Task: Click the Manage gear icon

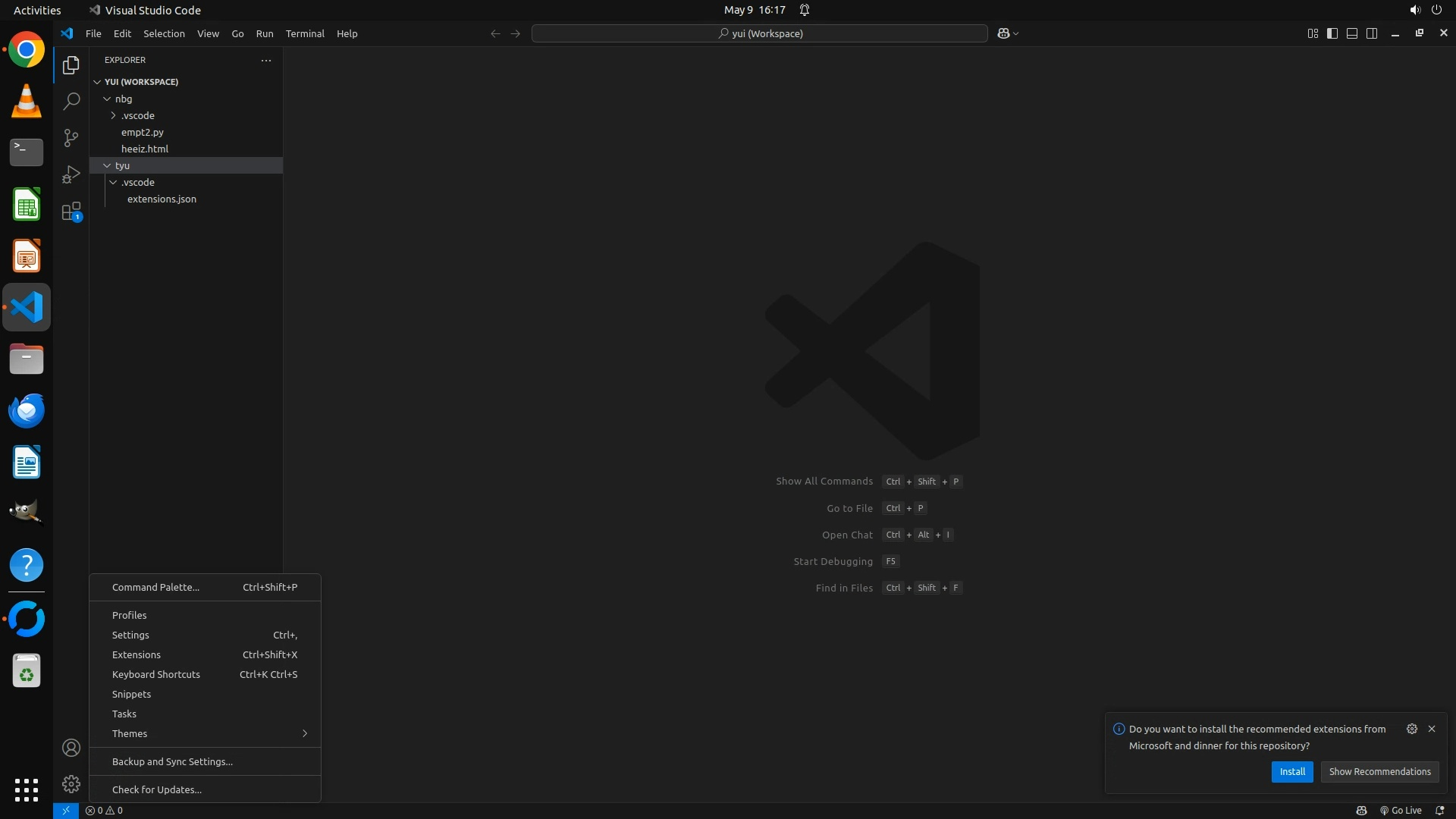Action: pyautogui.click(x=71, y=784)
